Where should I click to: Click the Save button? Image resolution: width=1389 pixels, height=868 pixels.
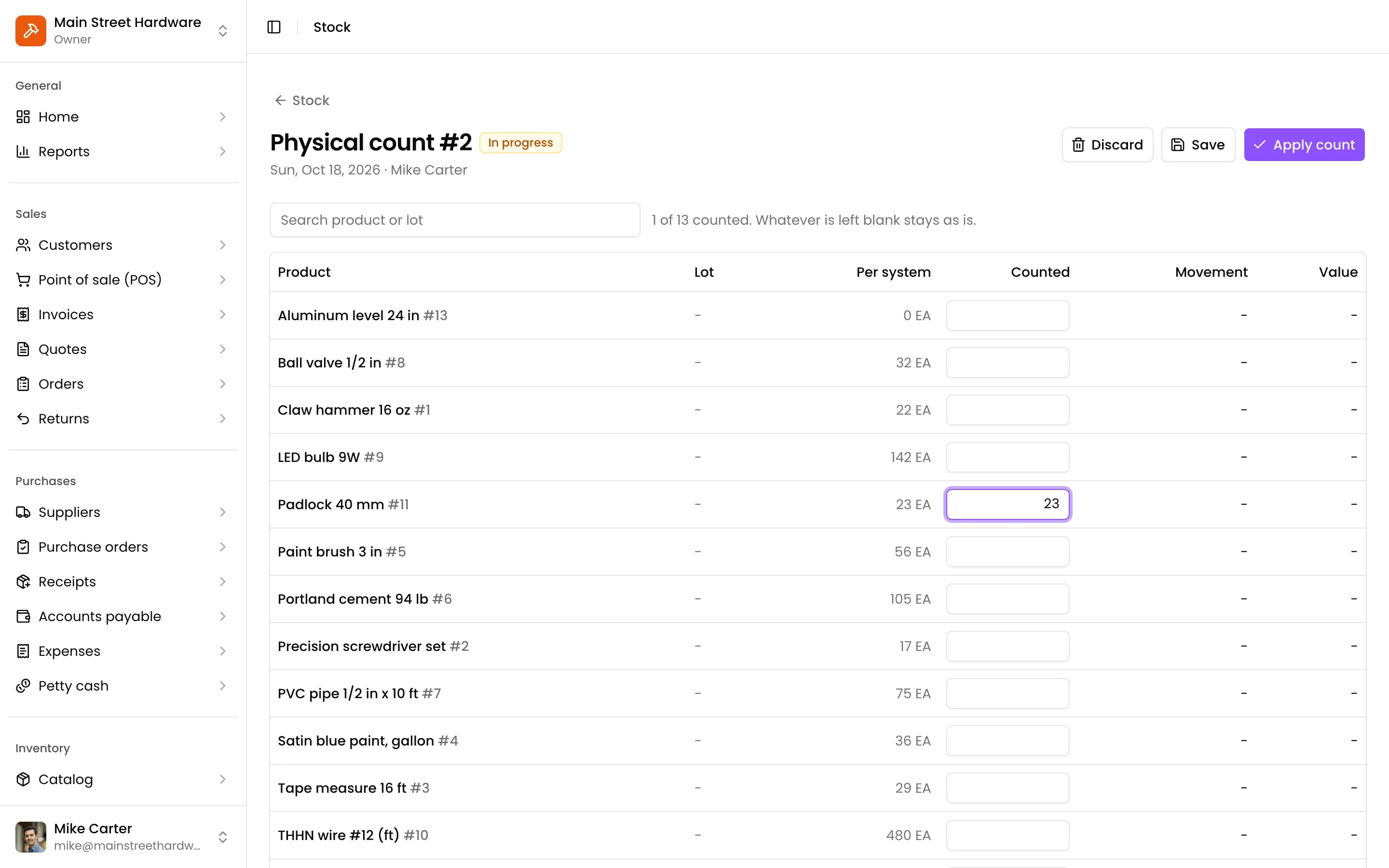(x=1198, y=145)
